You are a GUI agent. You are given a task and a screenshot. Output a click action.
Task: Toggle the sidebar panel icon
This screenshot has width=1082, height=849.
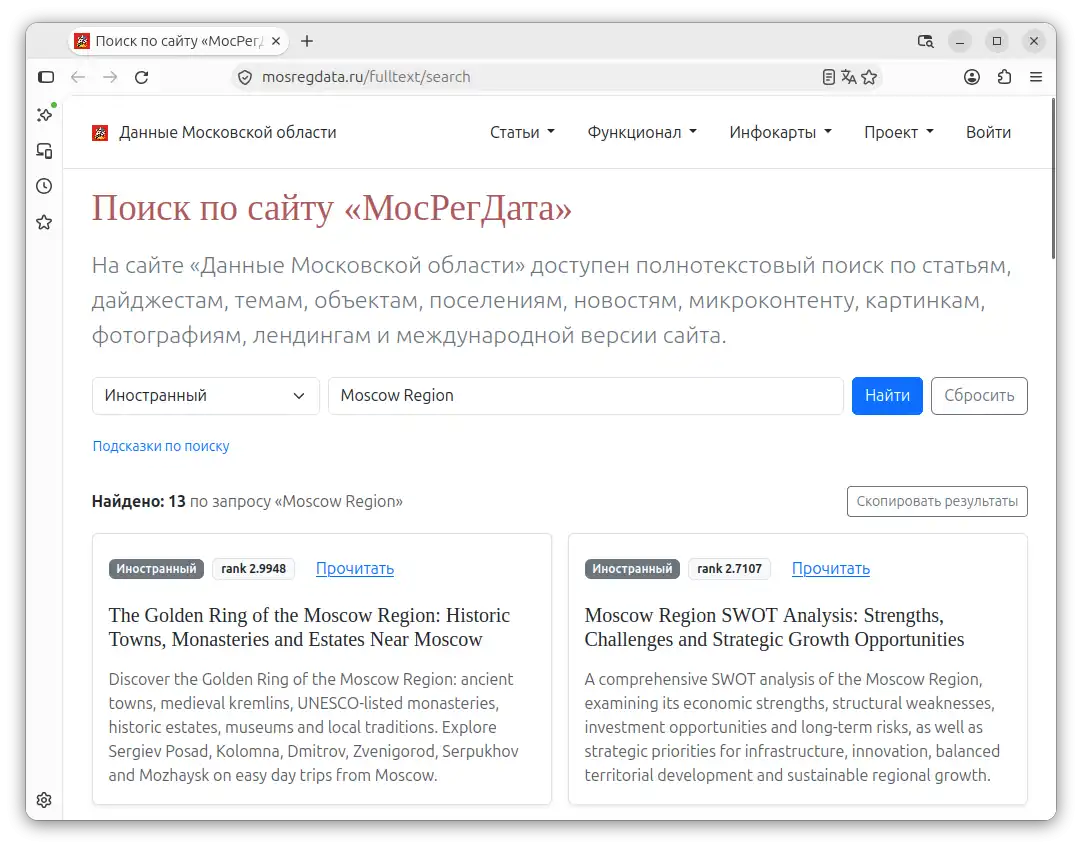pyautogui.click(x=46, y=77)
